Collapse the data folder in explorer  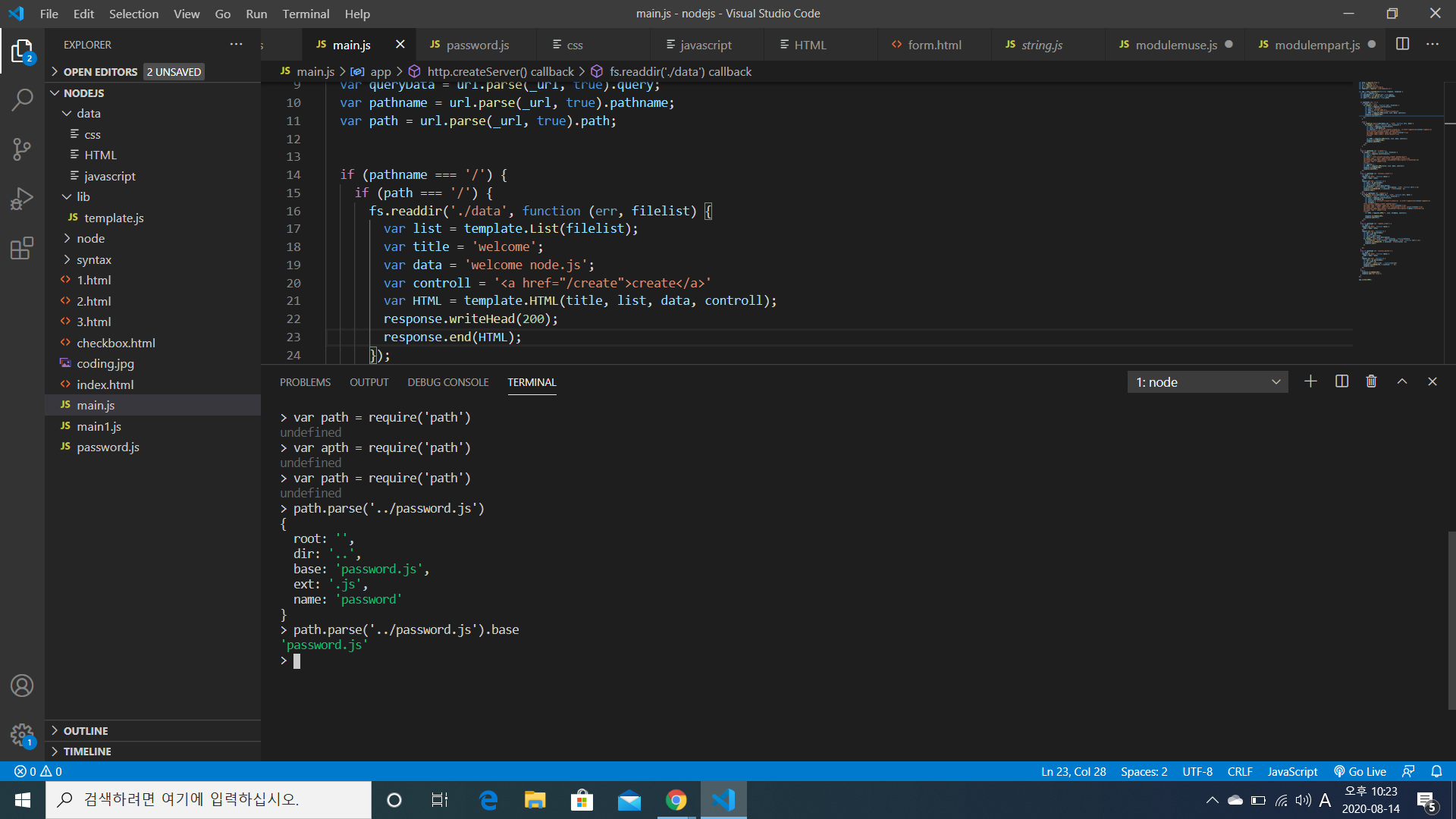click(88, 113)
